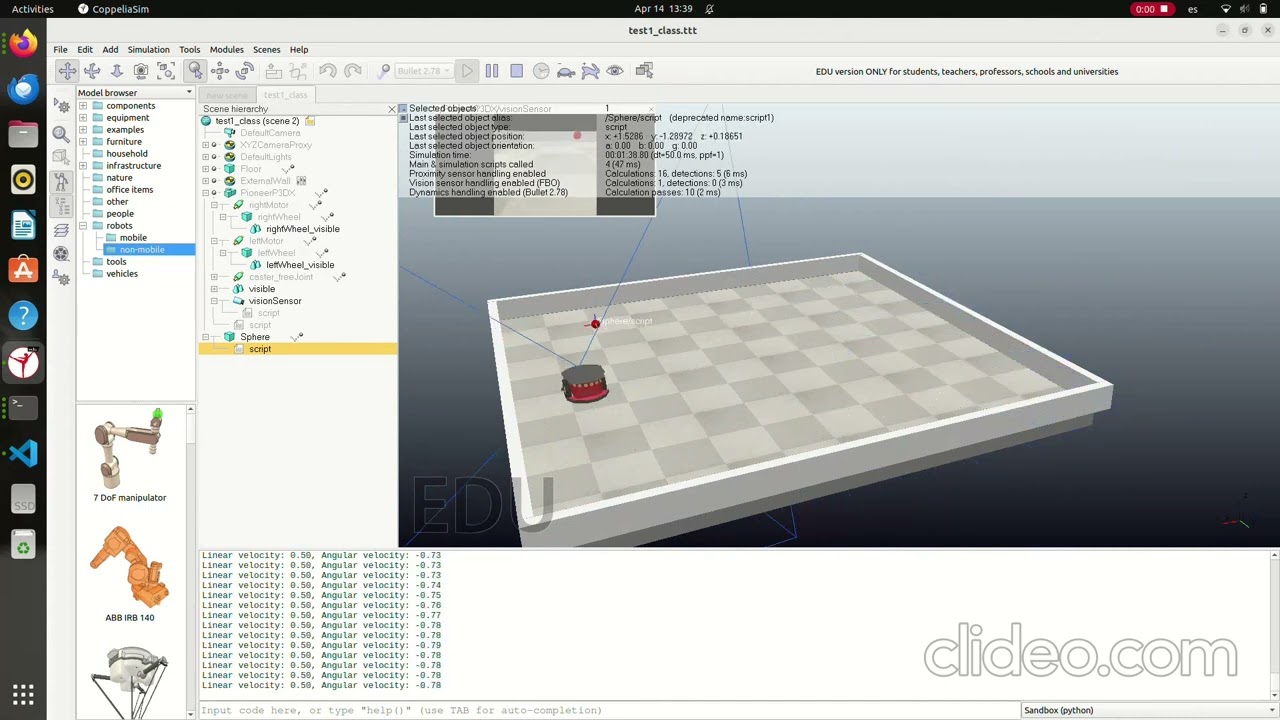Open the Modules menu
The width and height of the screenshot is (1280, 720).
pyautogui.click(x=226, y=49)
